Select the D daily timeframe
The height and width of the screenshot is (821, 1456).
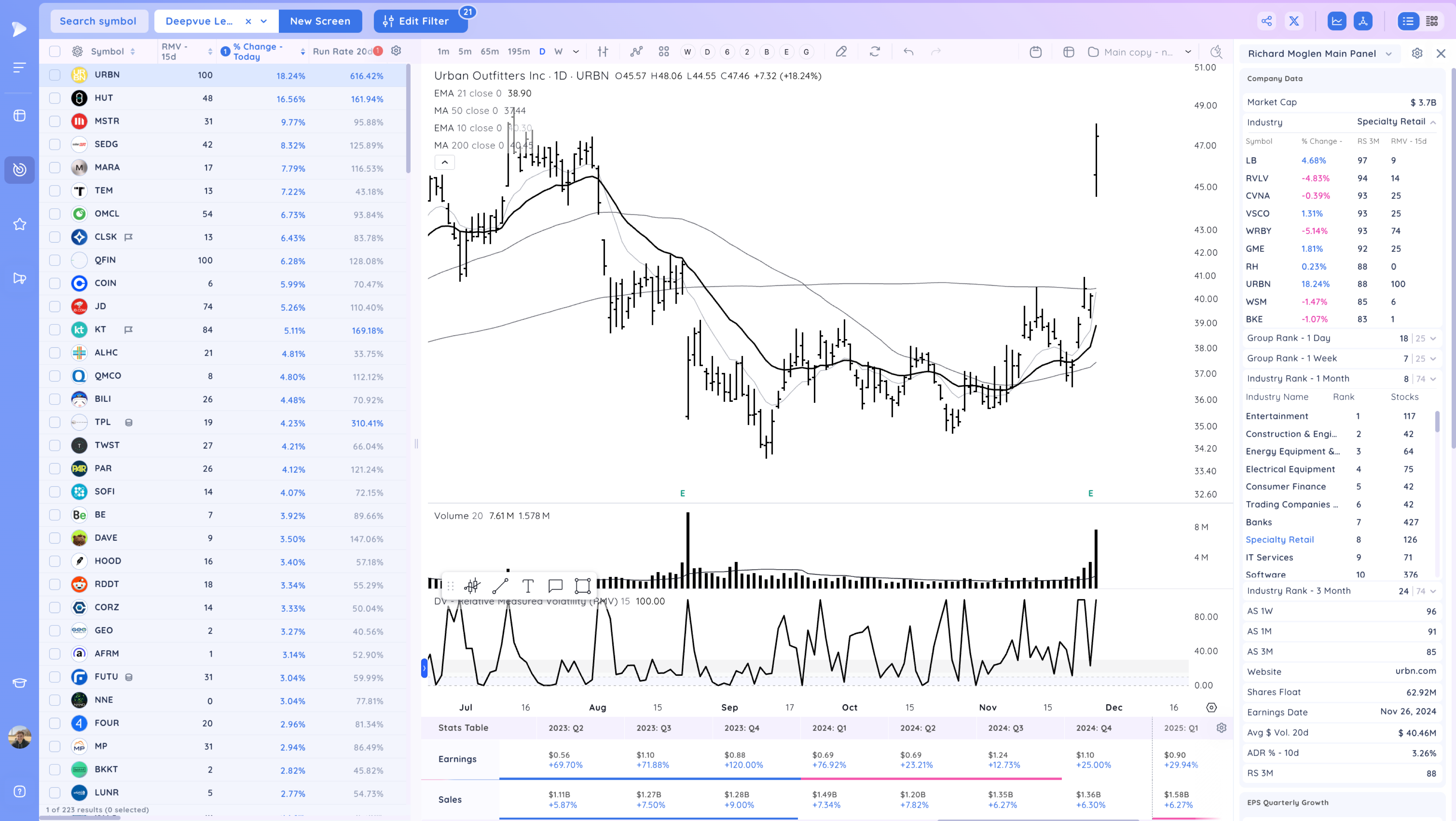tap(542, 51)
